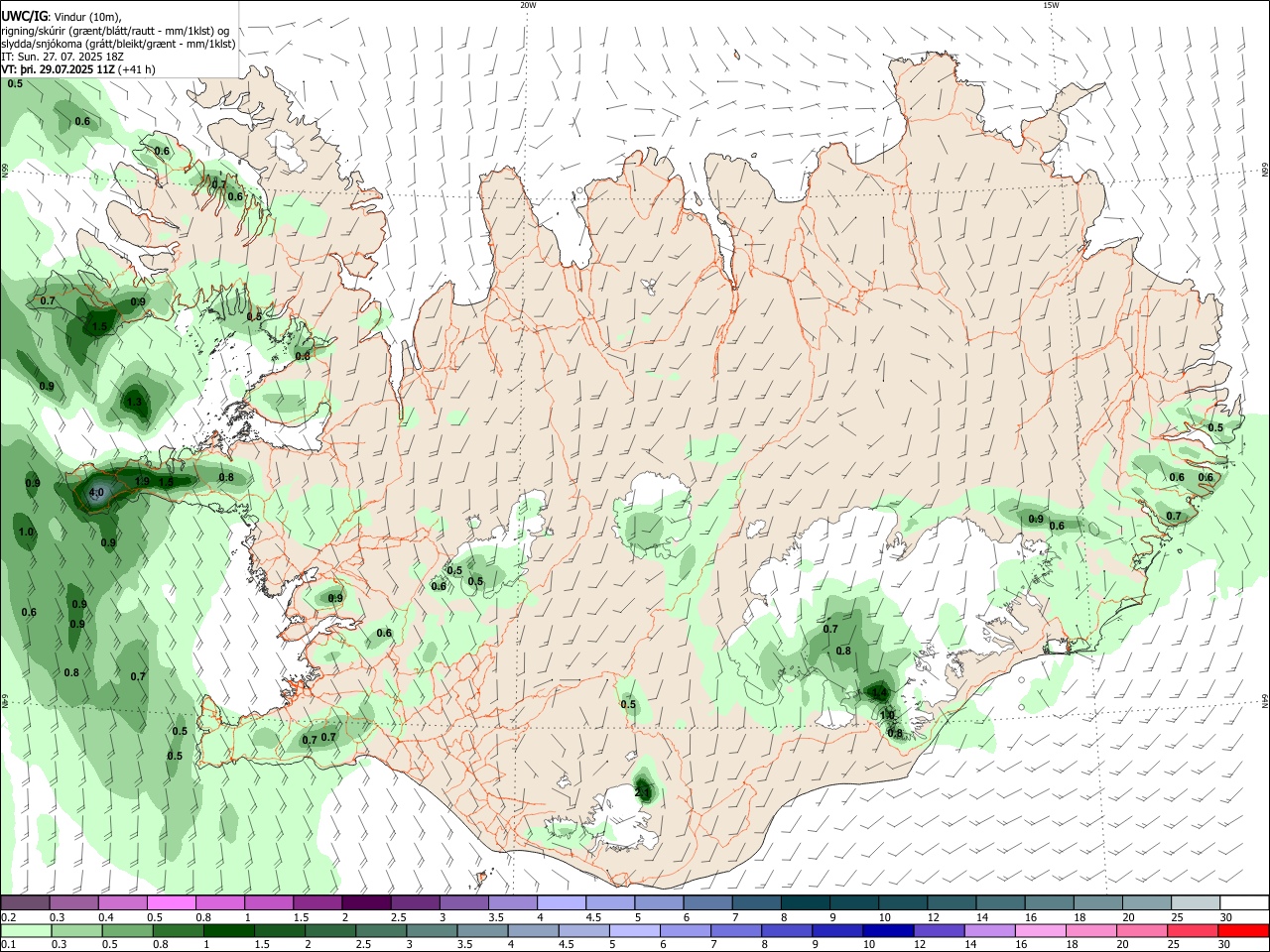Select the pale grey swatch between 25 and 30 in the upper row
Screen dimensions: 1270x952
tap(1196, 903)
